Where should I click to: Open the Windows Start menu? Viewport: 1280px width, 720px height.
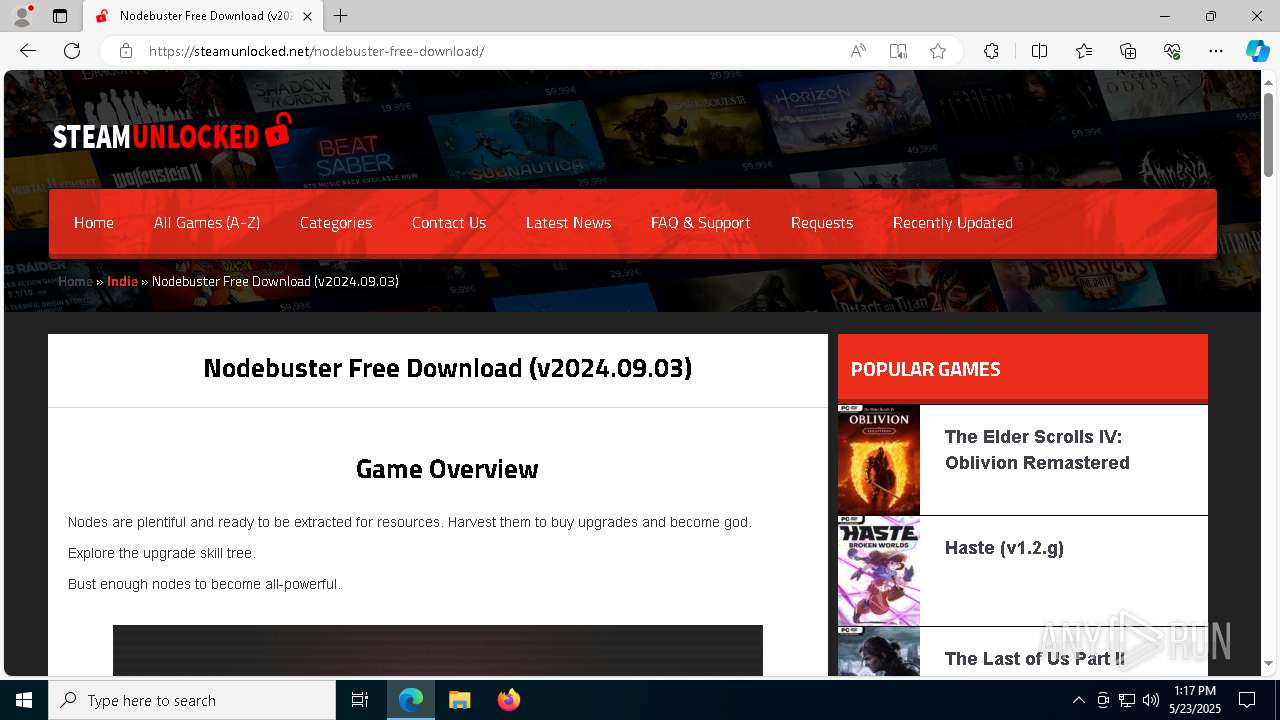click(24, 700)
